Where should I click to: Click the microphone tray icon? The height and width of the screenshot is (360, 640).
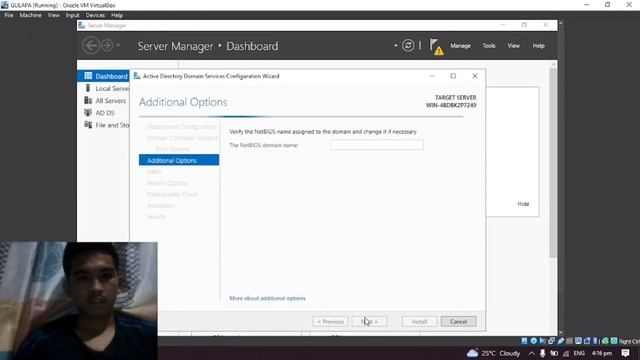pos(542,353)
